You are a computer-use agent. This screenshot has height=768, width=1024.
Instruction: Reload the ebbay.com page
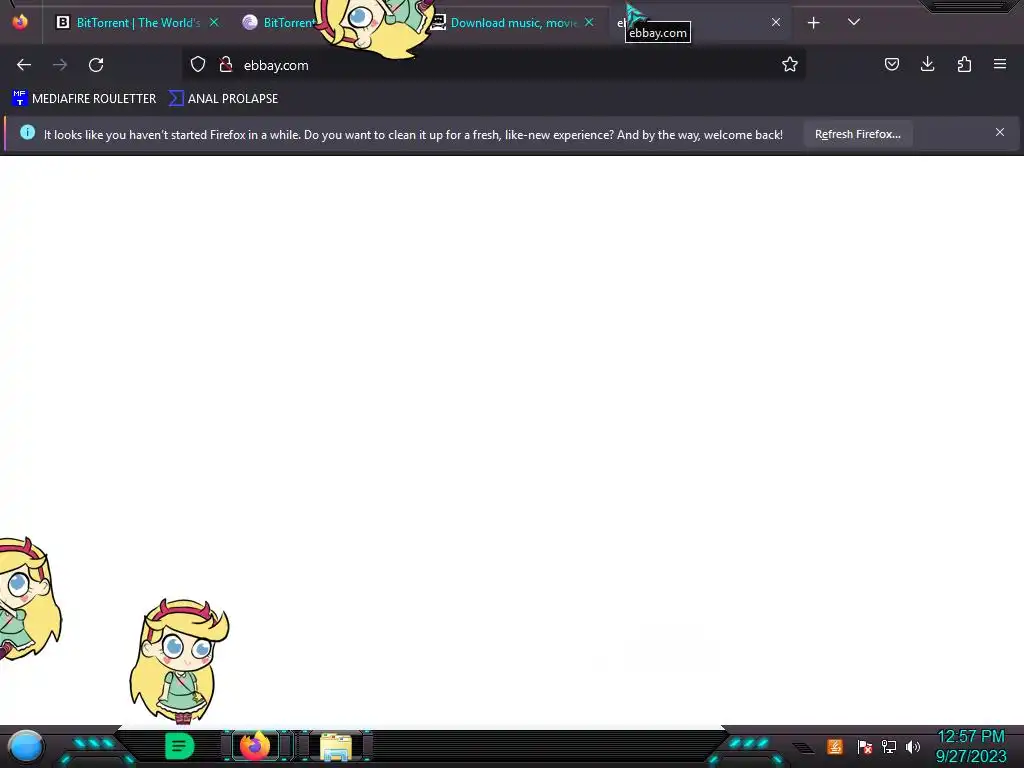click(96, 65)
